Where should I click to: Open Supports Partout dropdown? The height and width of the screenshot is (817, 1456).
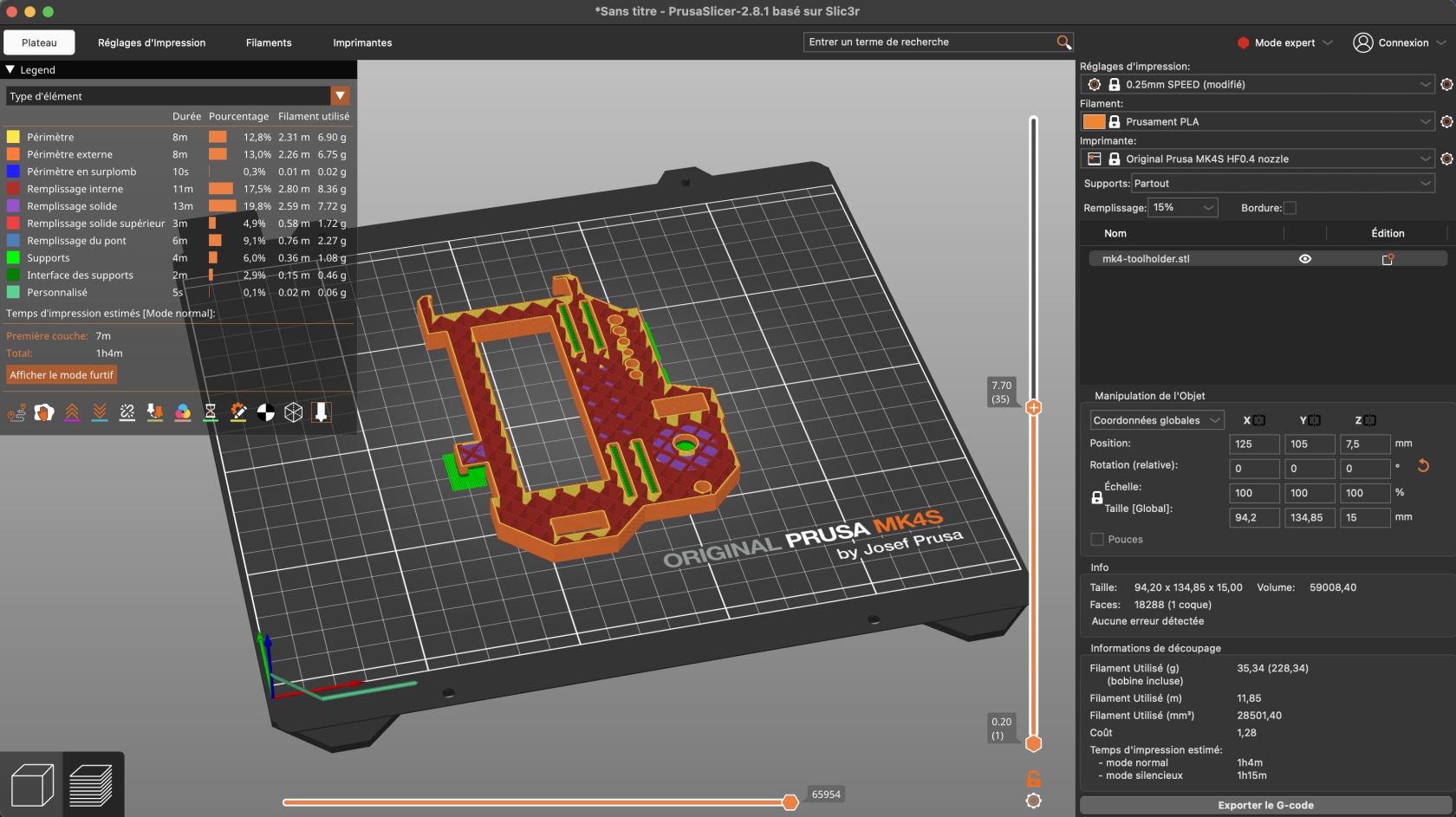pyautogui.click(x=1283, y=184)
